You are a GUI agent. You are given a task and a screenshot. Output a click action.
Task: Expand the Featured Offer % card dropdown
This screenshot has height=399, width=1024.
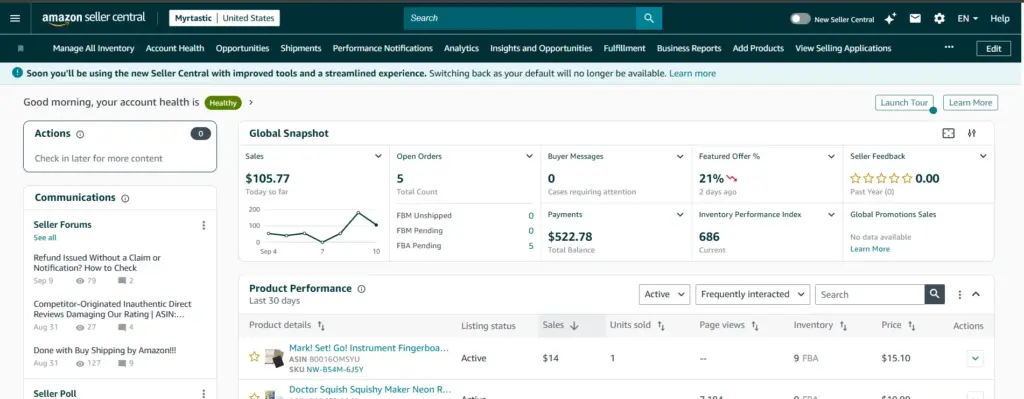(831, 157)
